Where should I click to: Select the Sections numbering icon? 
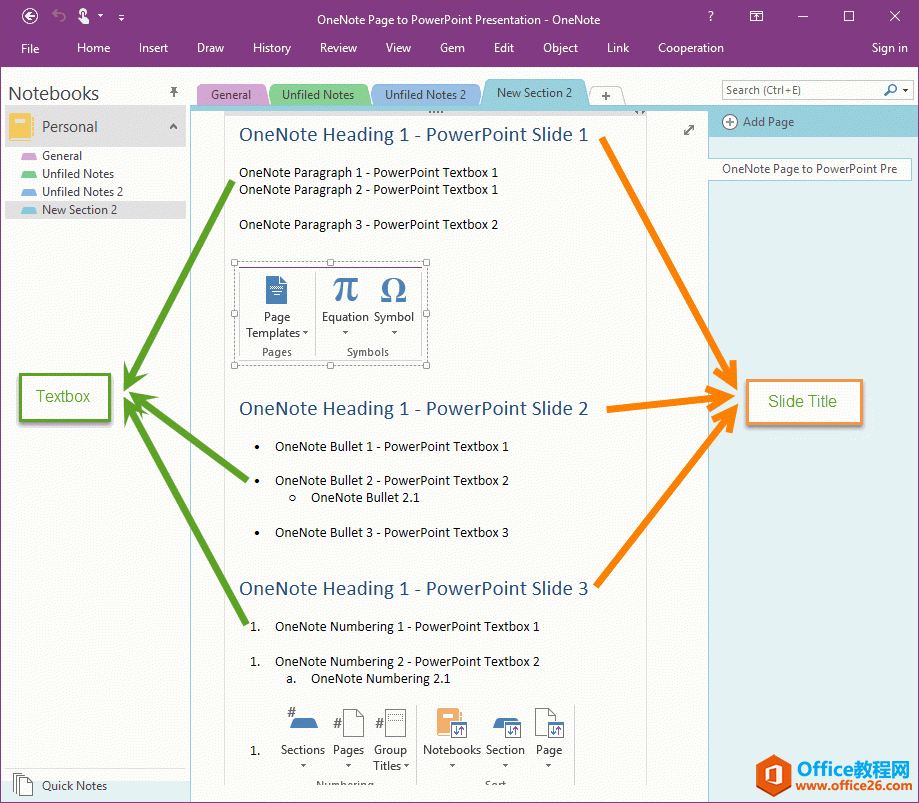click(x=302, y=729)
